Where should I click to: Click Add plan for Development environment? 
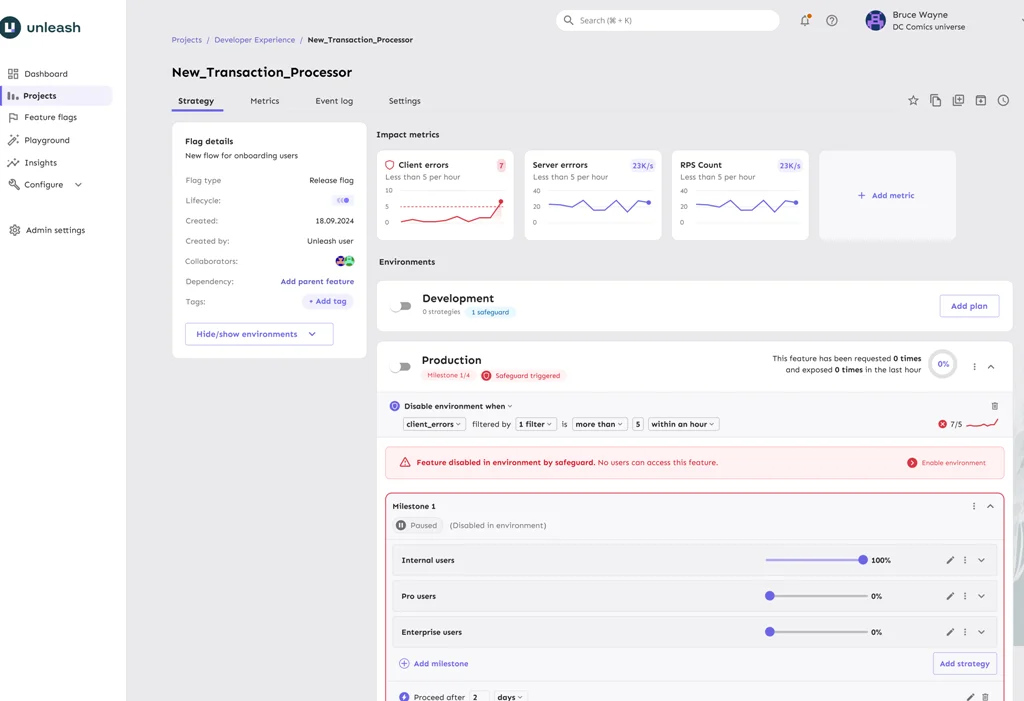[968, 306]
